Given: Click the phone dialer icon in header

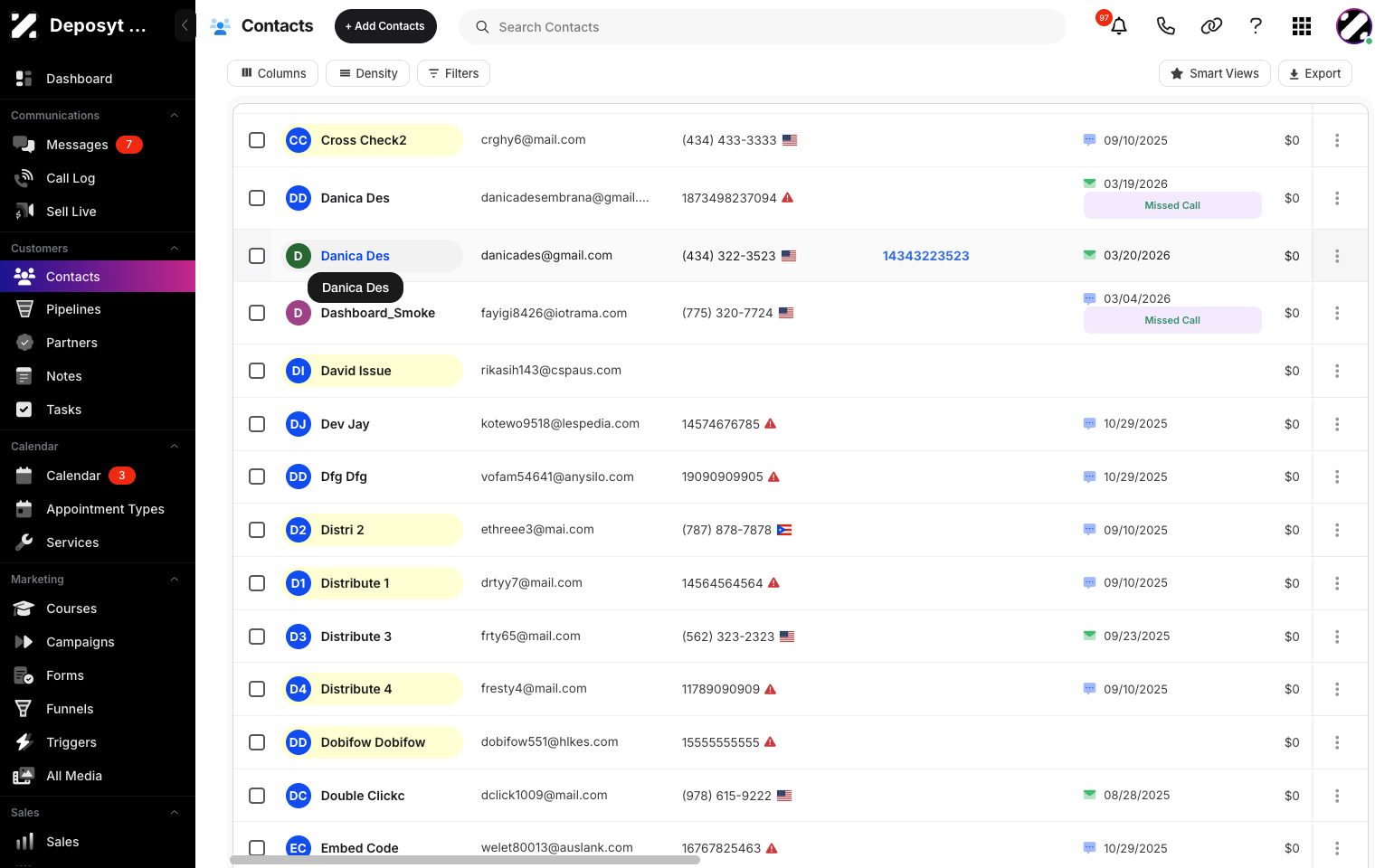Looking at the screenshot, I should [1166, 26].
